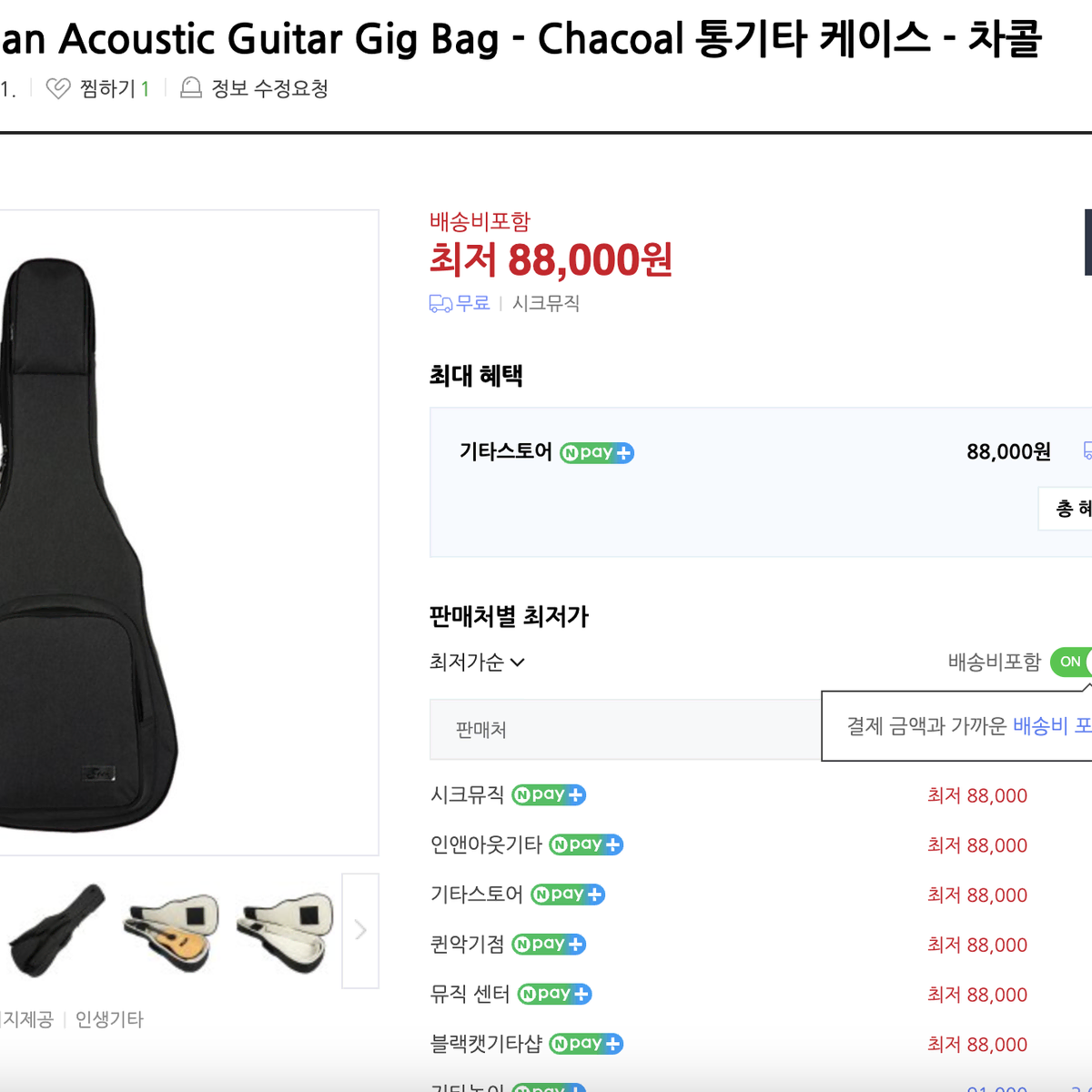Click Npay badge beside 블랙캣기타샵 seller
The height and width of the screenshot is (1092, 1092).
pos(586,1044)
